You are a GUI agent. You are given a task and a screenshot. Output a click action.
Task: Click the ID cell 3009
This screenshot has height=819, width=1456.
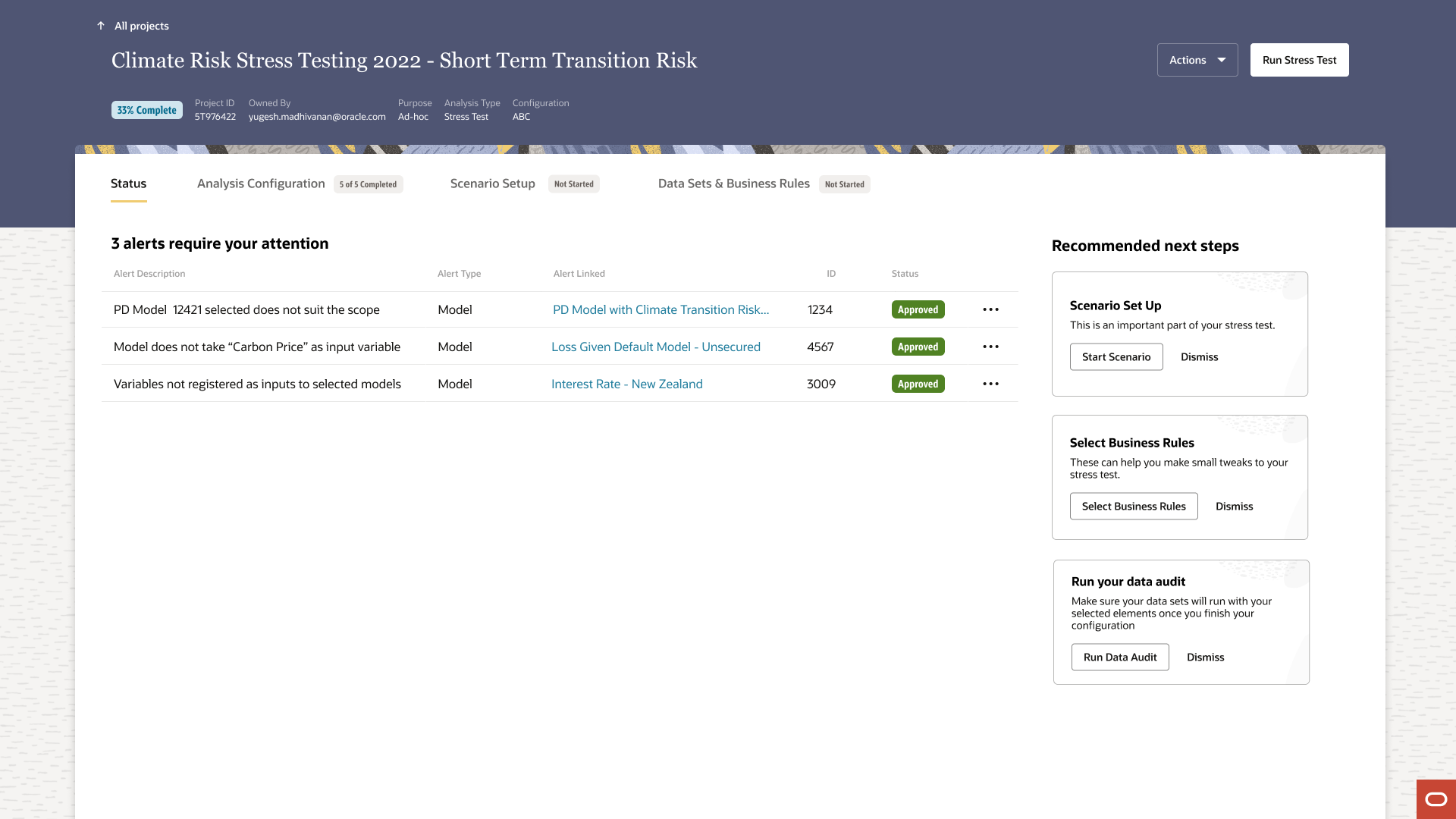click(x=821, y=384)
